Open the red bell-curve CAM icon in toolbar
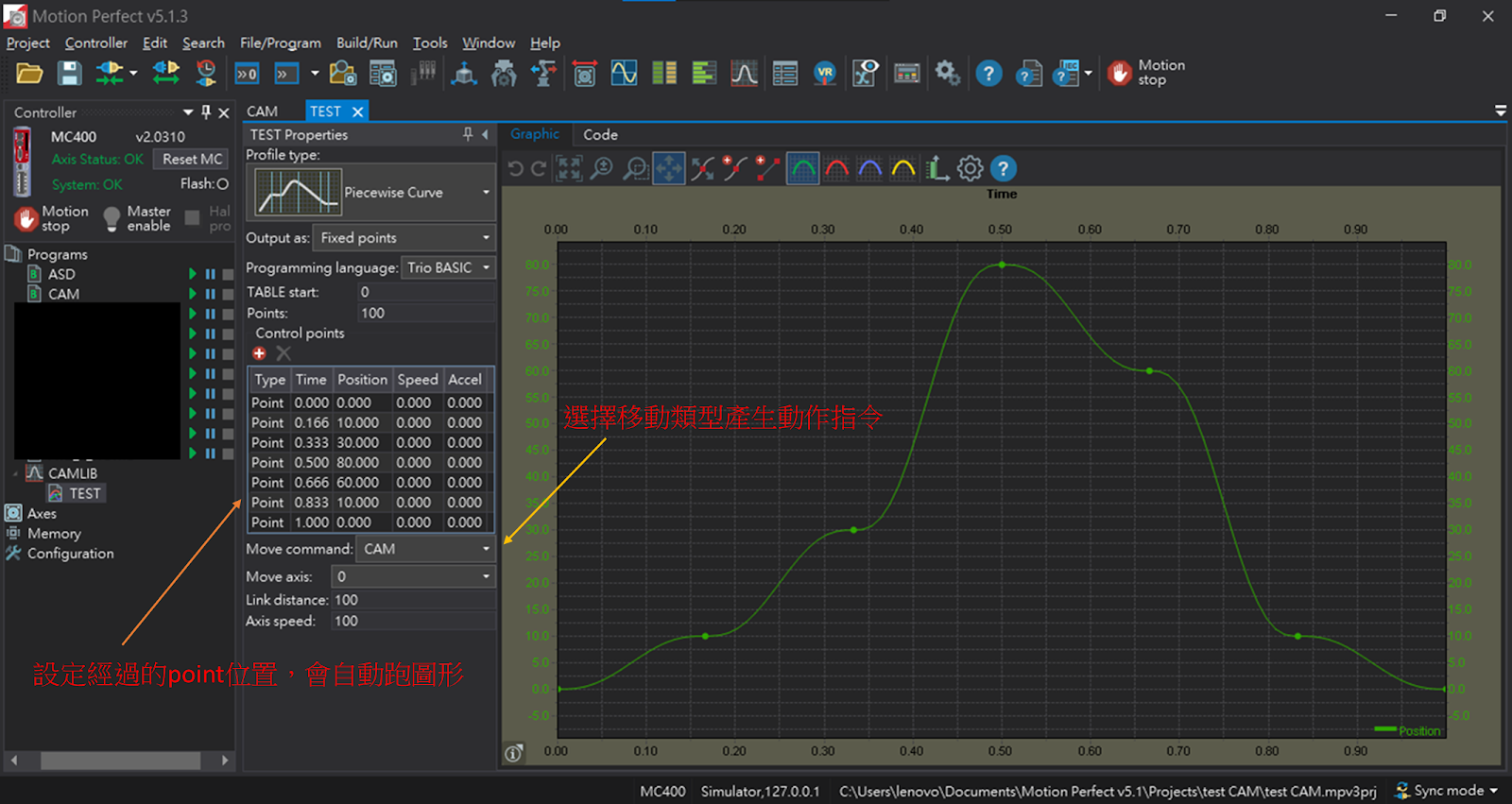Viewport: 1512px width, 804px height. click(x=745, y=73)
